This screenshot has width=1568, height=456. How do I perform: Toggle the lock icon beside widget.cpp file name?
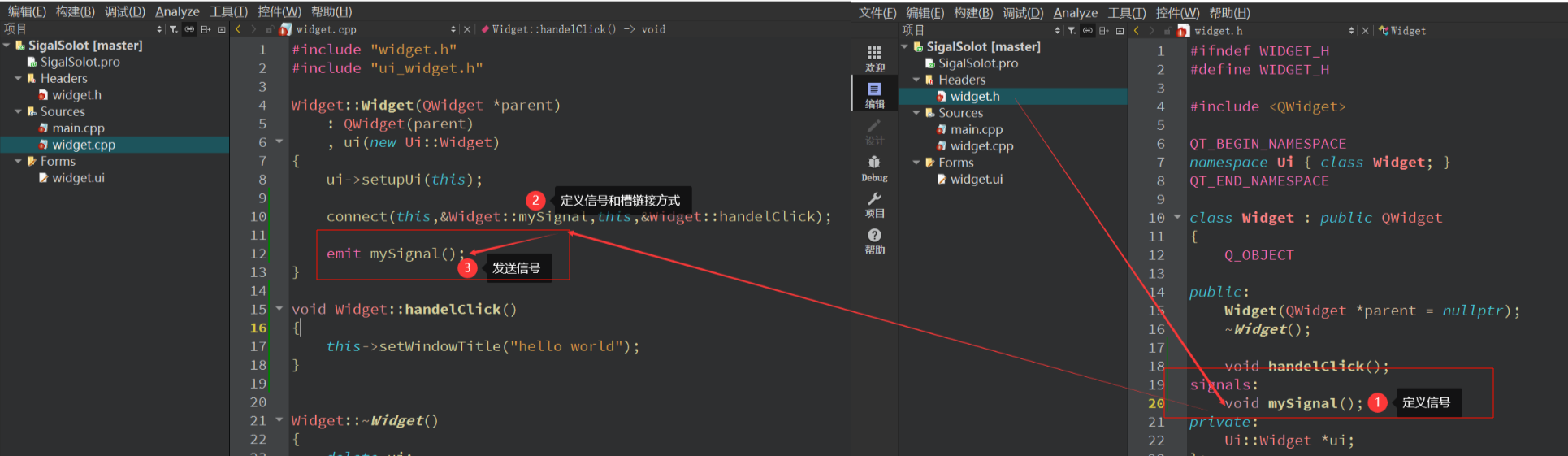269,29
